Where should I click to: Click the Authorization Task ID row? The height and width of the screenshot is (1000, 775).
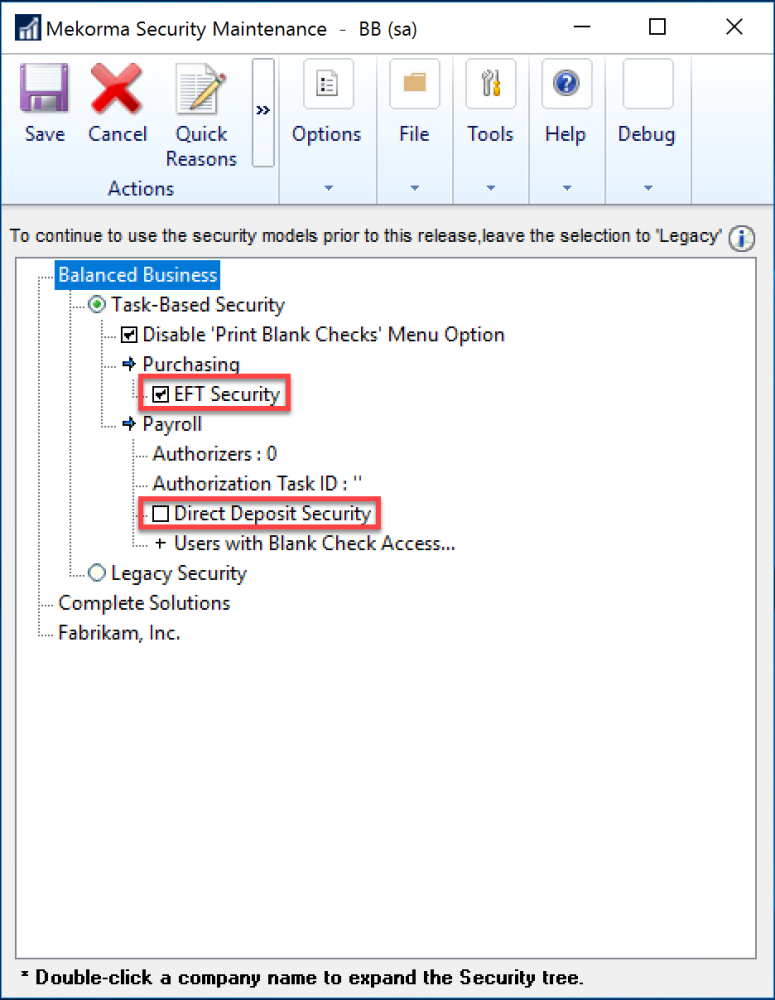click(x=257, y=484)
